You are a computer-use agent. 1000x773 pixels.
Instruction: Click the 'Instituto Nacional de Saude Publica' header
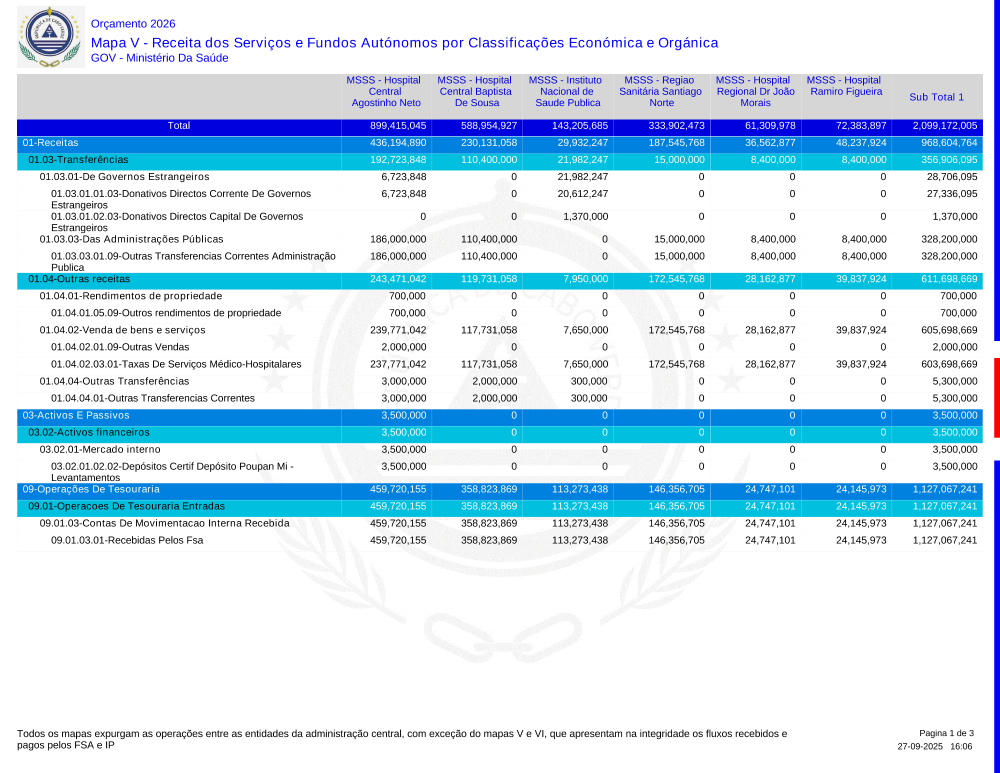(567, 91)
